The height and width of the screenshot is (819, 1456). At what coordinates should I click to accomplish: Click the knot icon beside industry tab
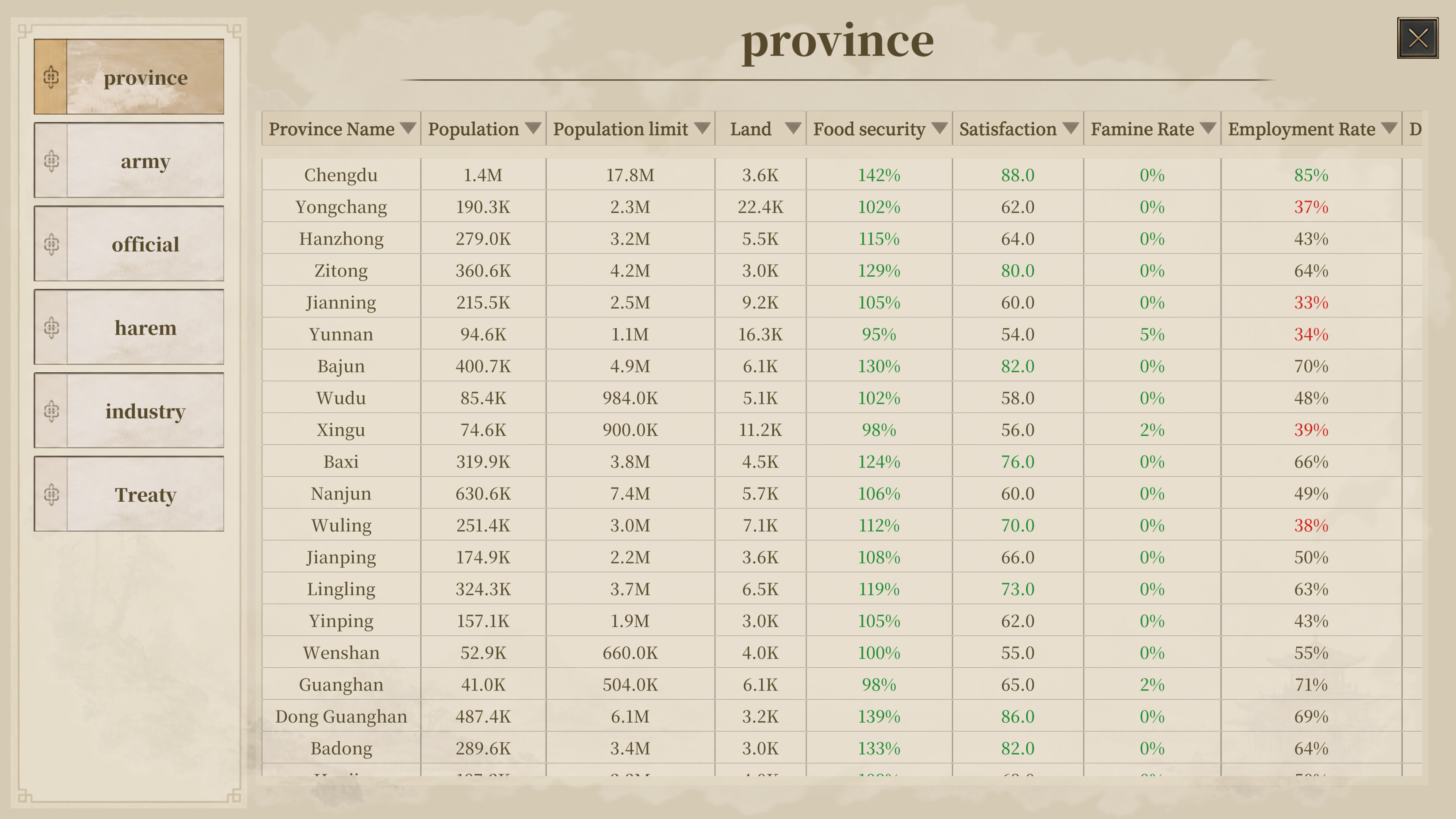(x=51, y=411)
